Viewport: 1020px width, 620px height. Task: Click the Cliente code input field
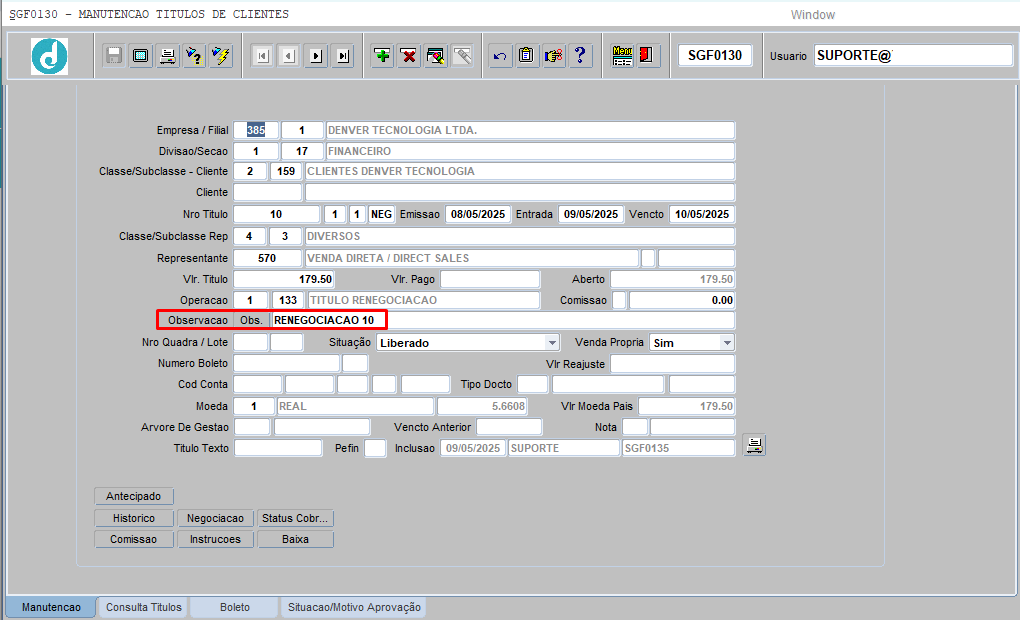click(267, 193)
